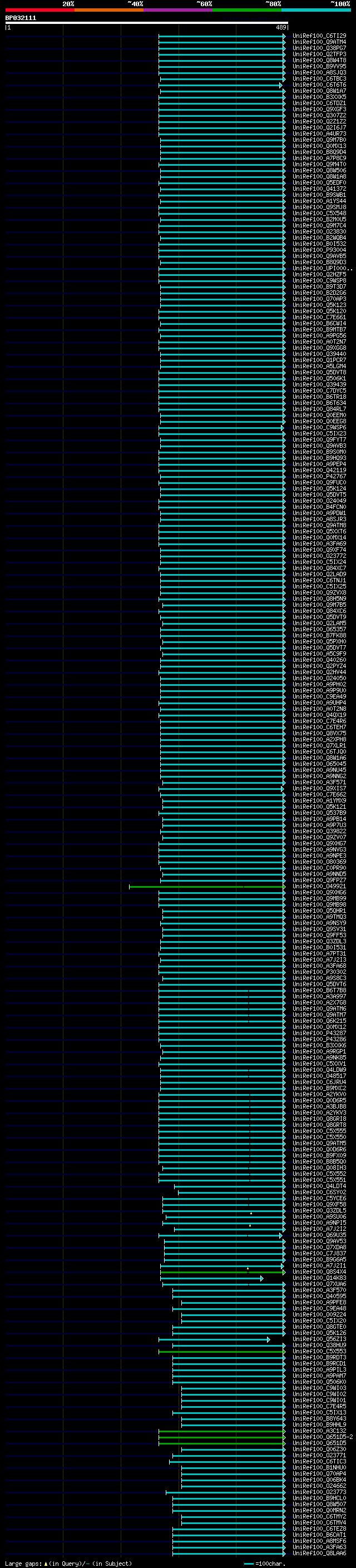
Task: Click label UniRef100_P43286
Action: click(319, 1039)
